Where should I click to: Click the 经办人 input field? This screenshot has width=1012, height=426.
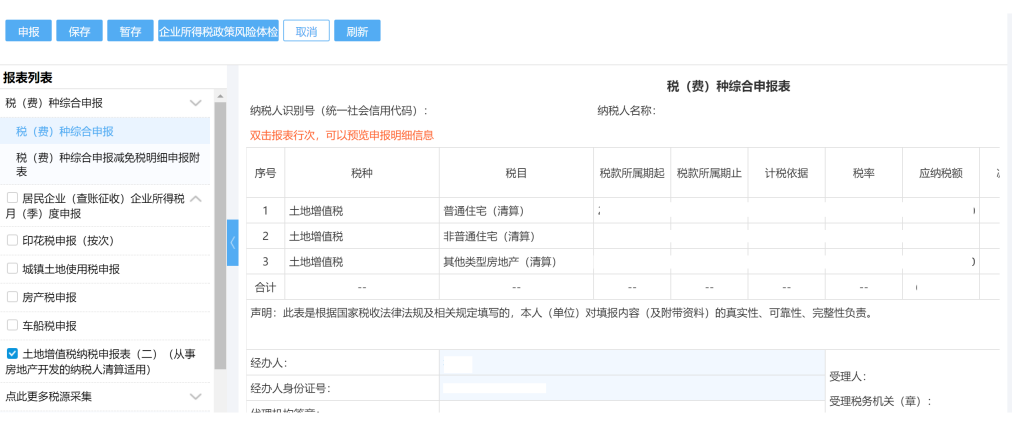(x=630, y=363)
